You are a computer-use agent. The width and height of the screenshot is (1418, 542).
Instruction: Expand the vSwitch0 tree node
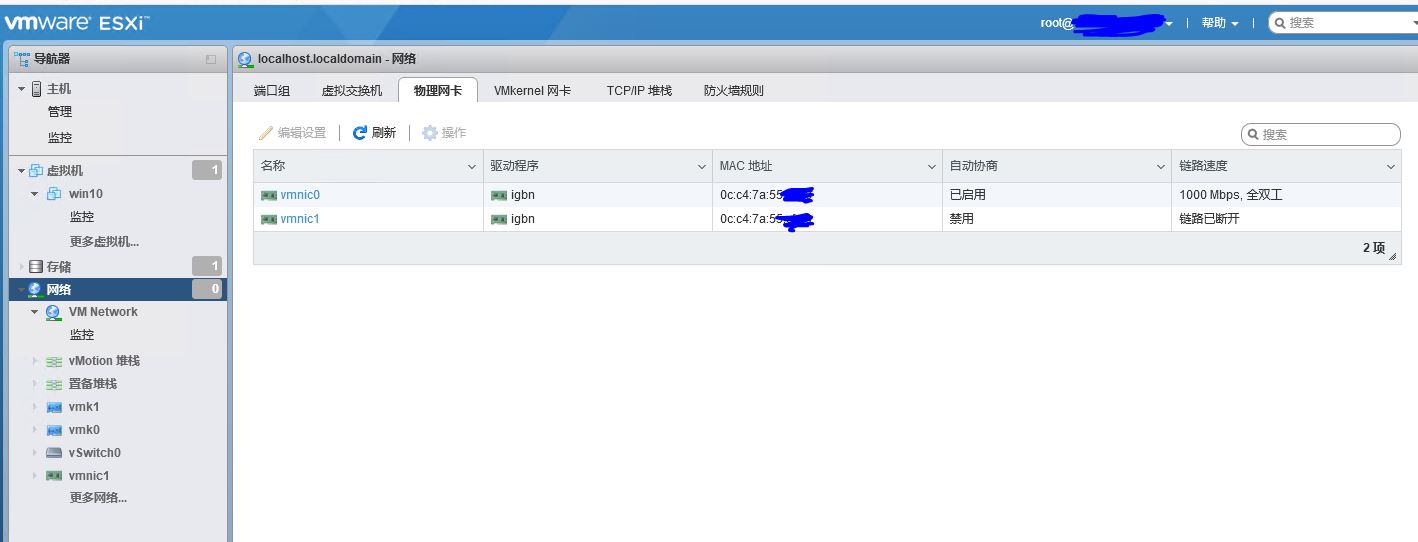(34, 453)
